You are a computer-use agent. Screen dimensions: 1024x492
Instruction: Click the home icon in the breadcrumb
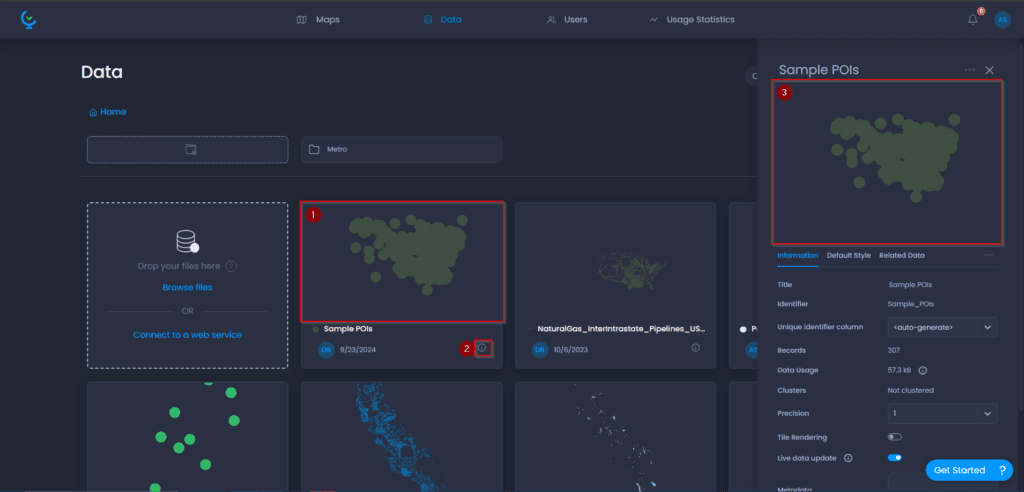pos(93,112)
